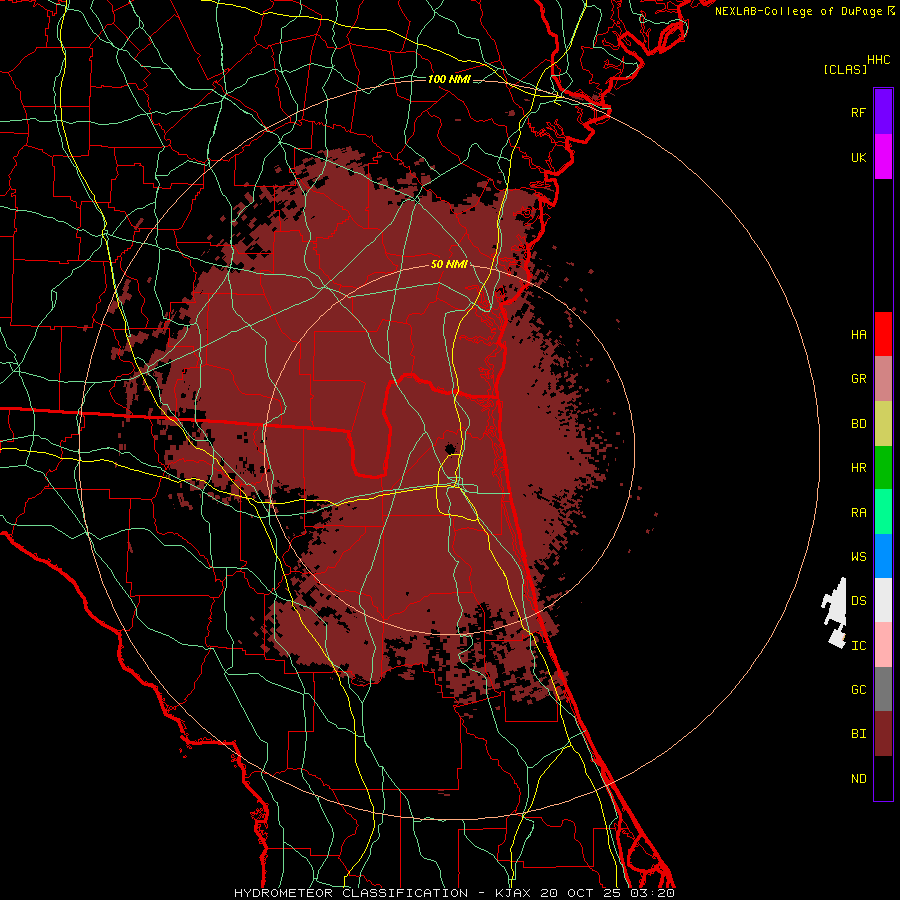Click the small black hole at radar center

click(450, 448)
